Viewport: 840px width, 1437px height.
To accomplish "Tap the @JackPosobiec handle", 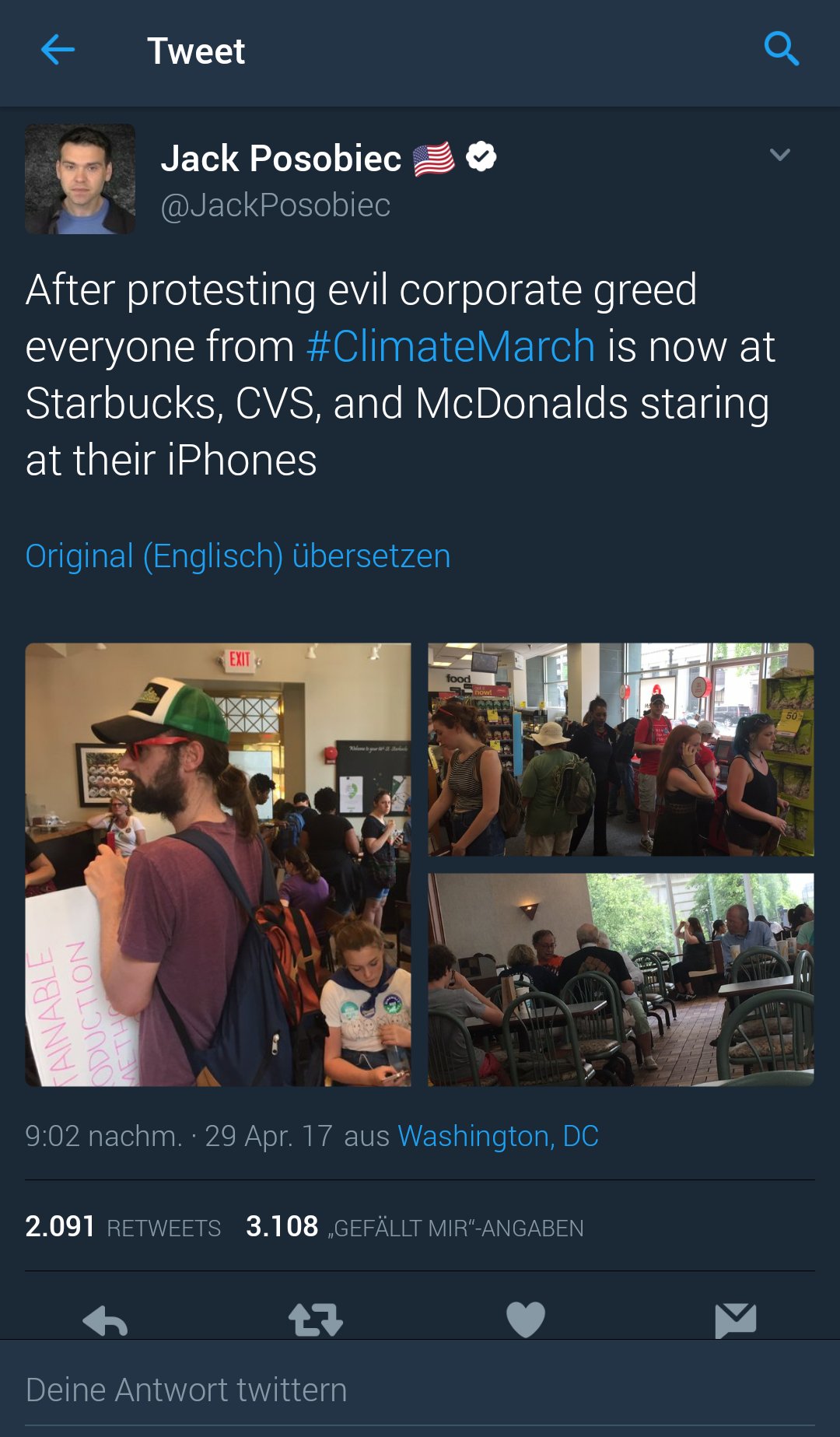I will 275,205.
